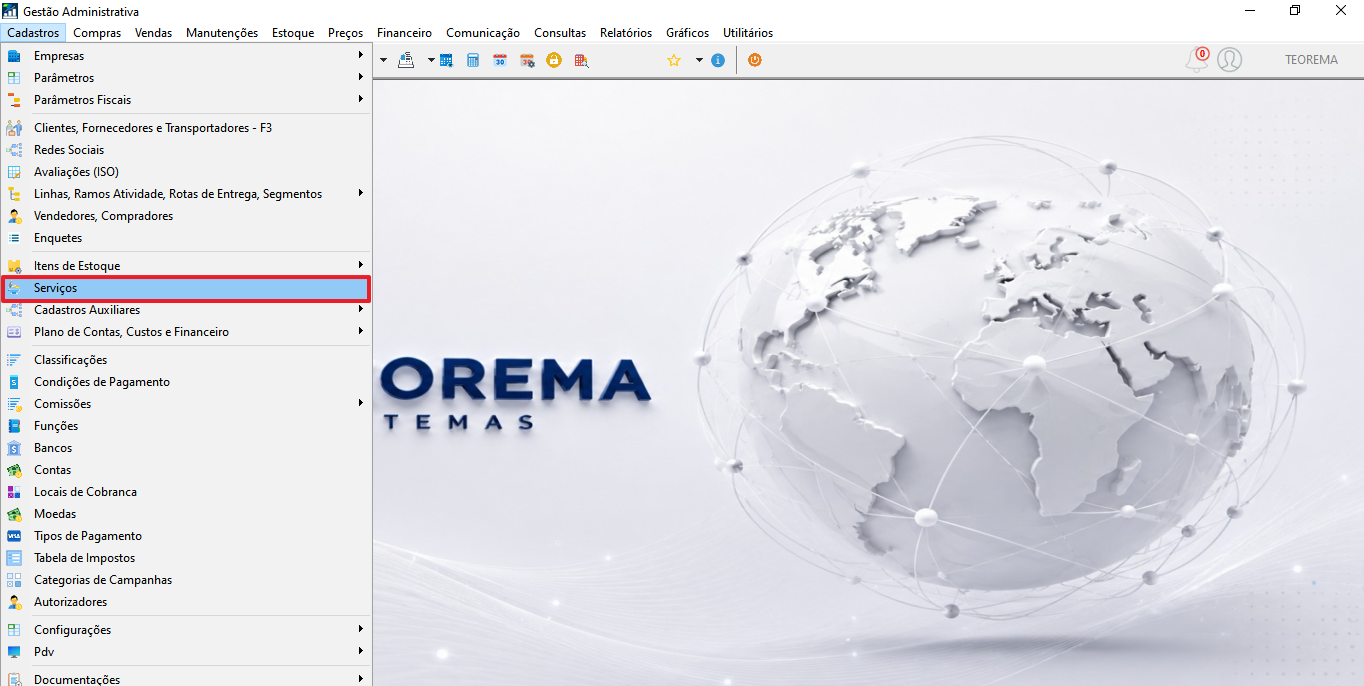Open the calendar with gear settings icon
This screenshot has height=686, width=1364.
click(527, 60)
